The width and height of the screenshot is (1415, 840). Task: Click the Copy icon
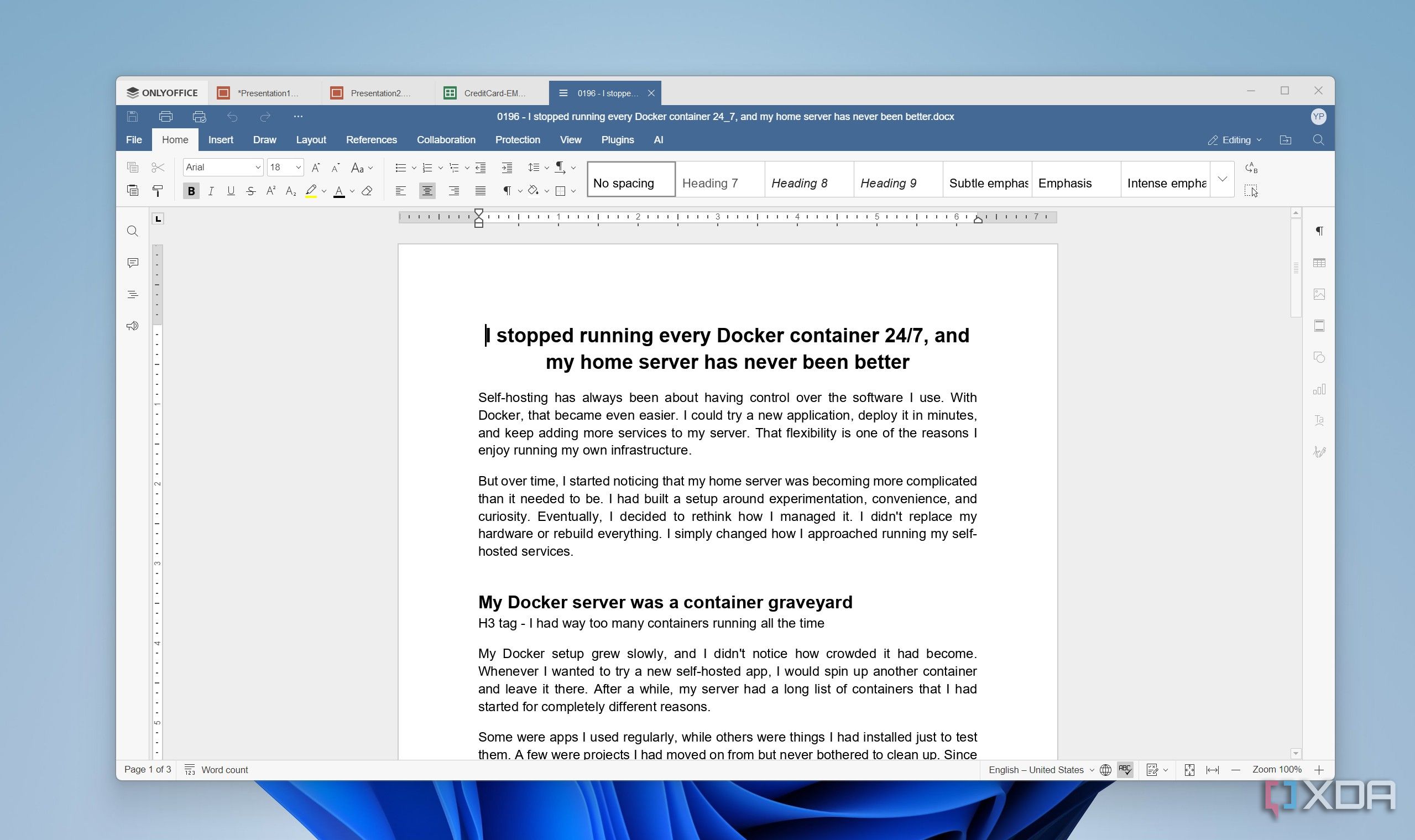tap(133, 167)
